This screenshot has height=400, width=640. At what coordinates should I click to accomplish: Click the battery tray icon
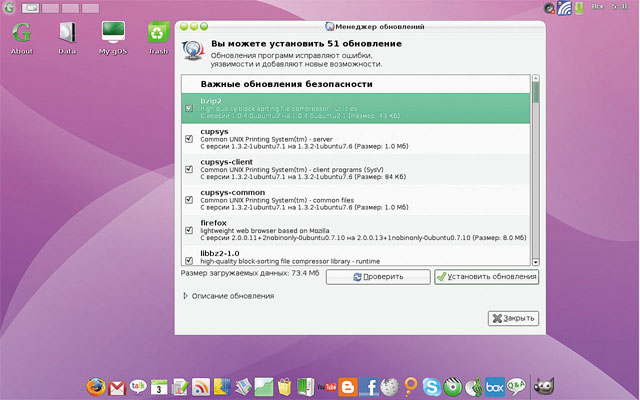579,8
